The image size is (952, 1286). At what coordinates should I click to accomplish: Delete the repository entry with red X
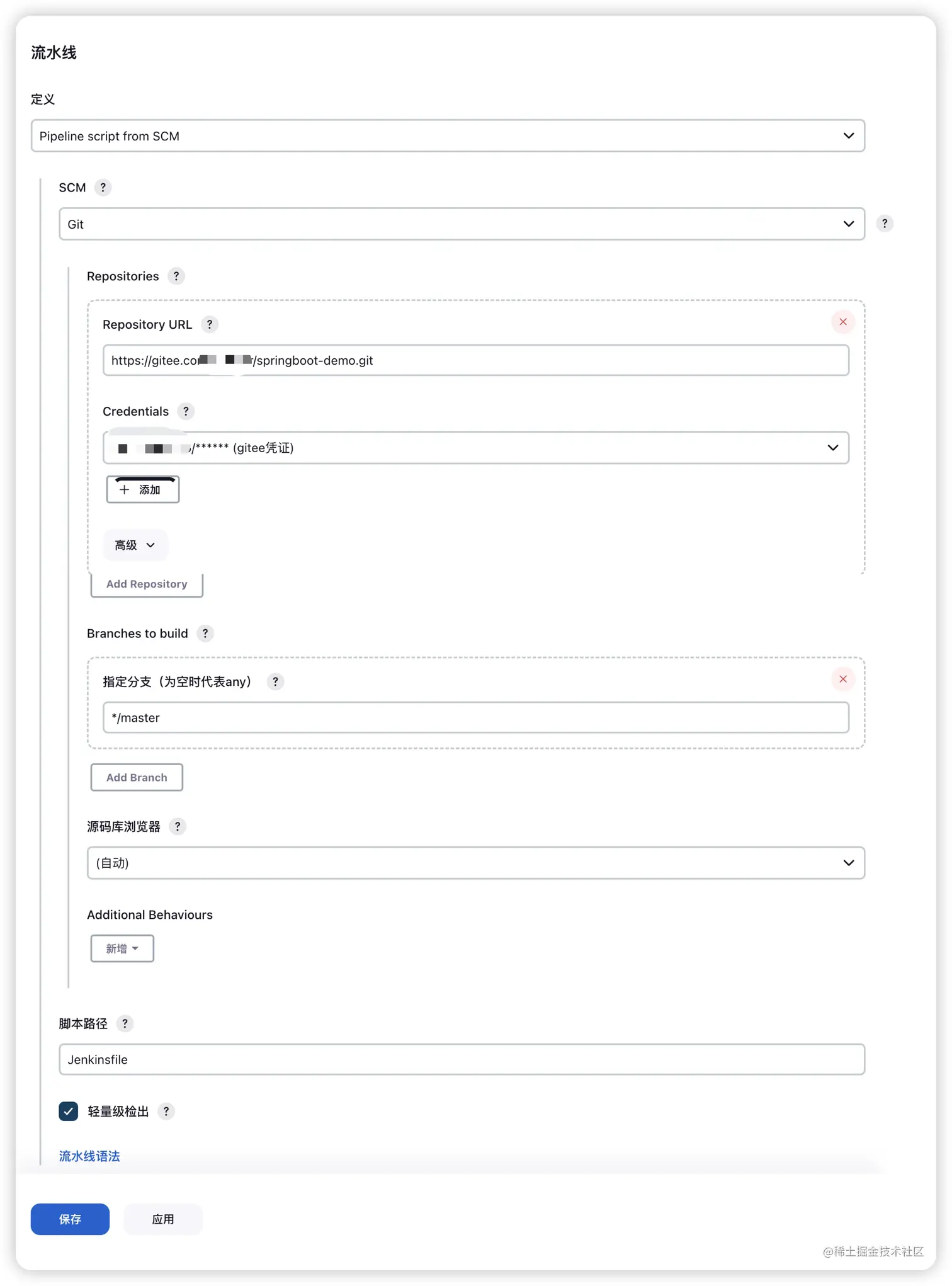(843, 322)
